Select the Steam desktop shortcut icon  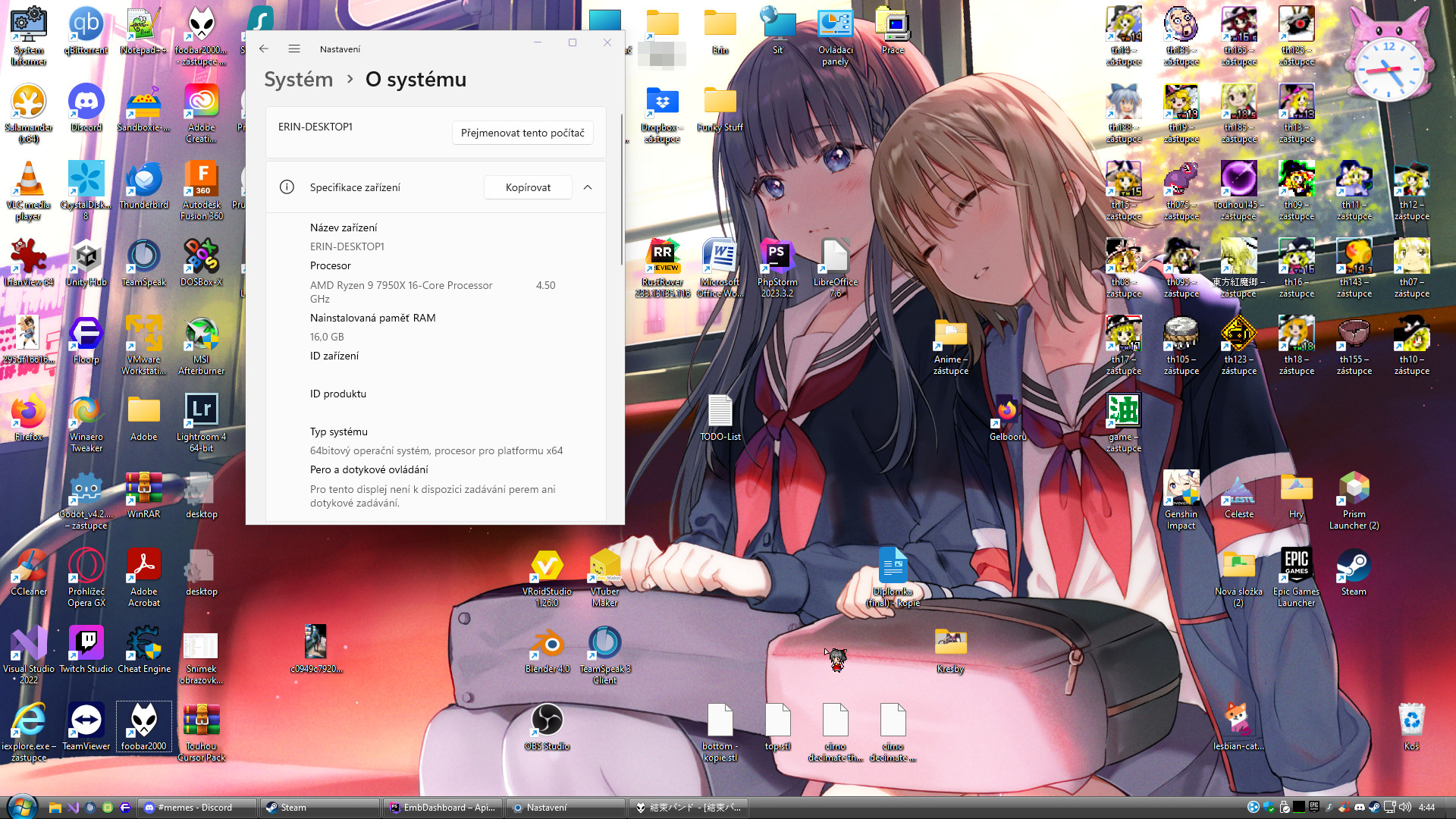[x=1354, y=572]
